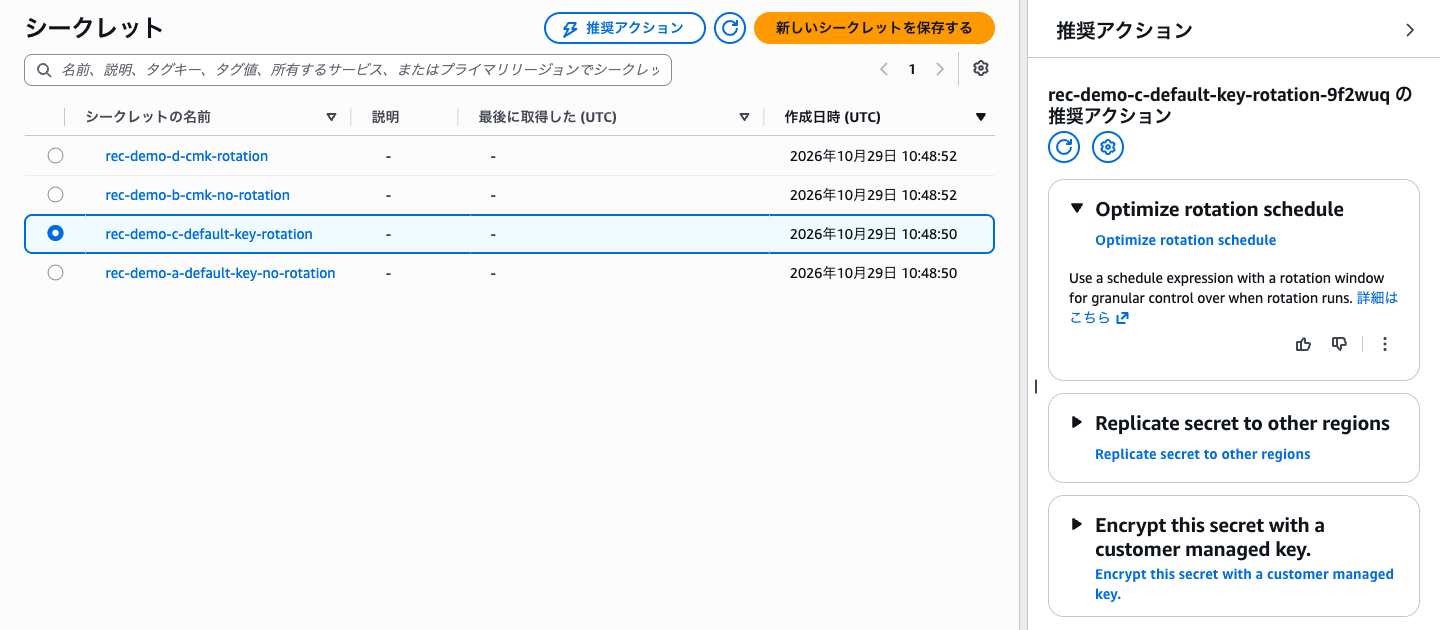Sort by 最後に取得した (UTC) column arrow
The height and width of the screenshot is (630, 1440).
click(744, 118)
